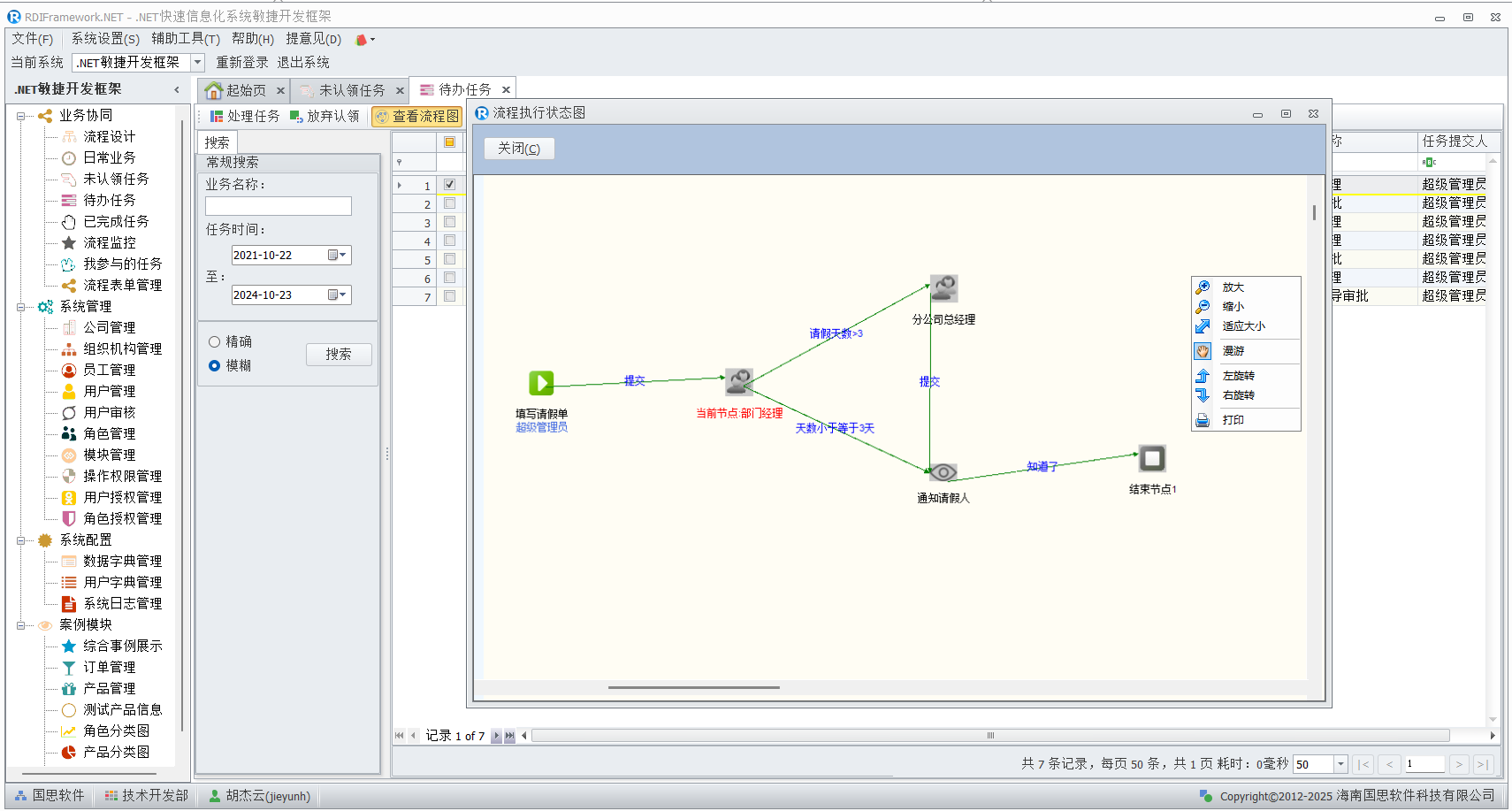Viewport: 1512px width, 811px height.
Task: Click the zoom out (缩小) magnifier icon
Action: point(1203,307)
